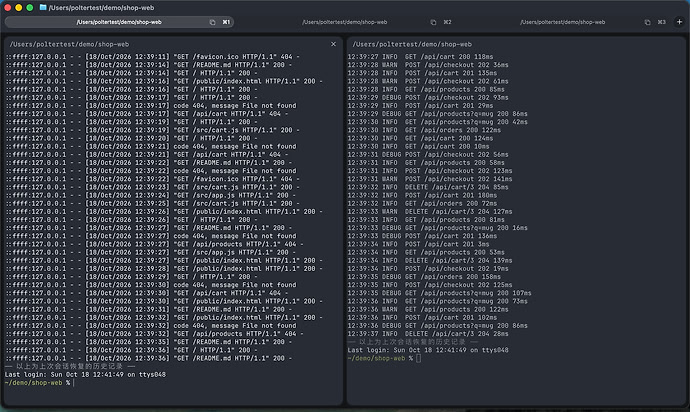Click the green zoom window button

tap(29, 7)
